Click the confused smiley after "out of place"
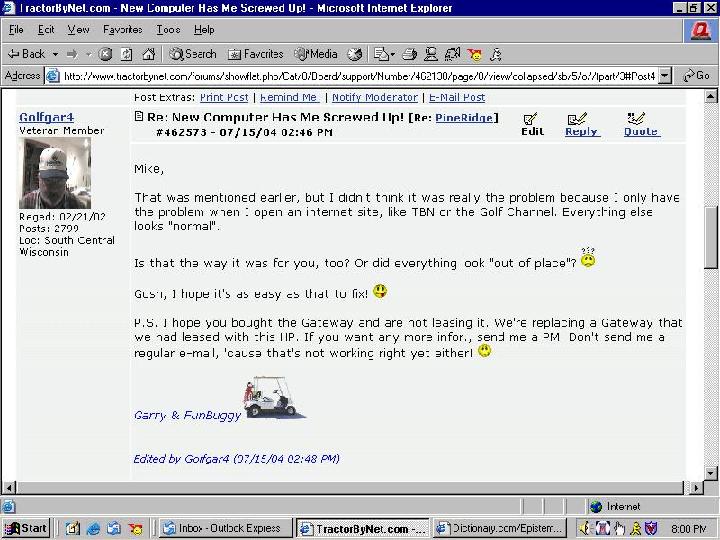The image size is (720, 540). click(588, 258)
